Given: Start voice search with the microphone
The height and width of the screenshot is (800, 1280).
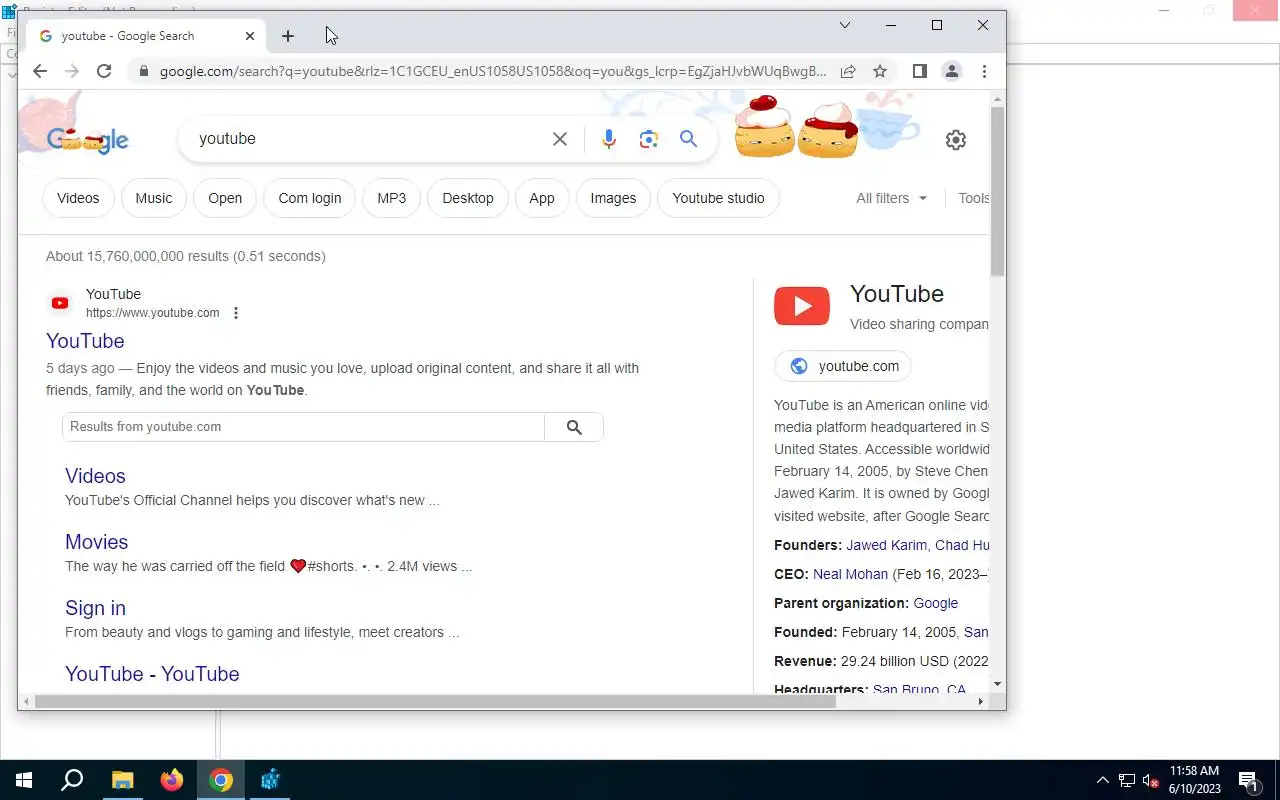Looking at the screenshot, I should 609,139.
